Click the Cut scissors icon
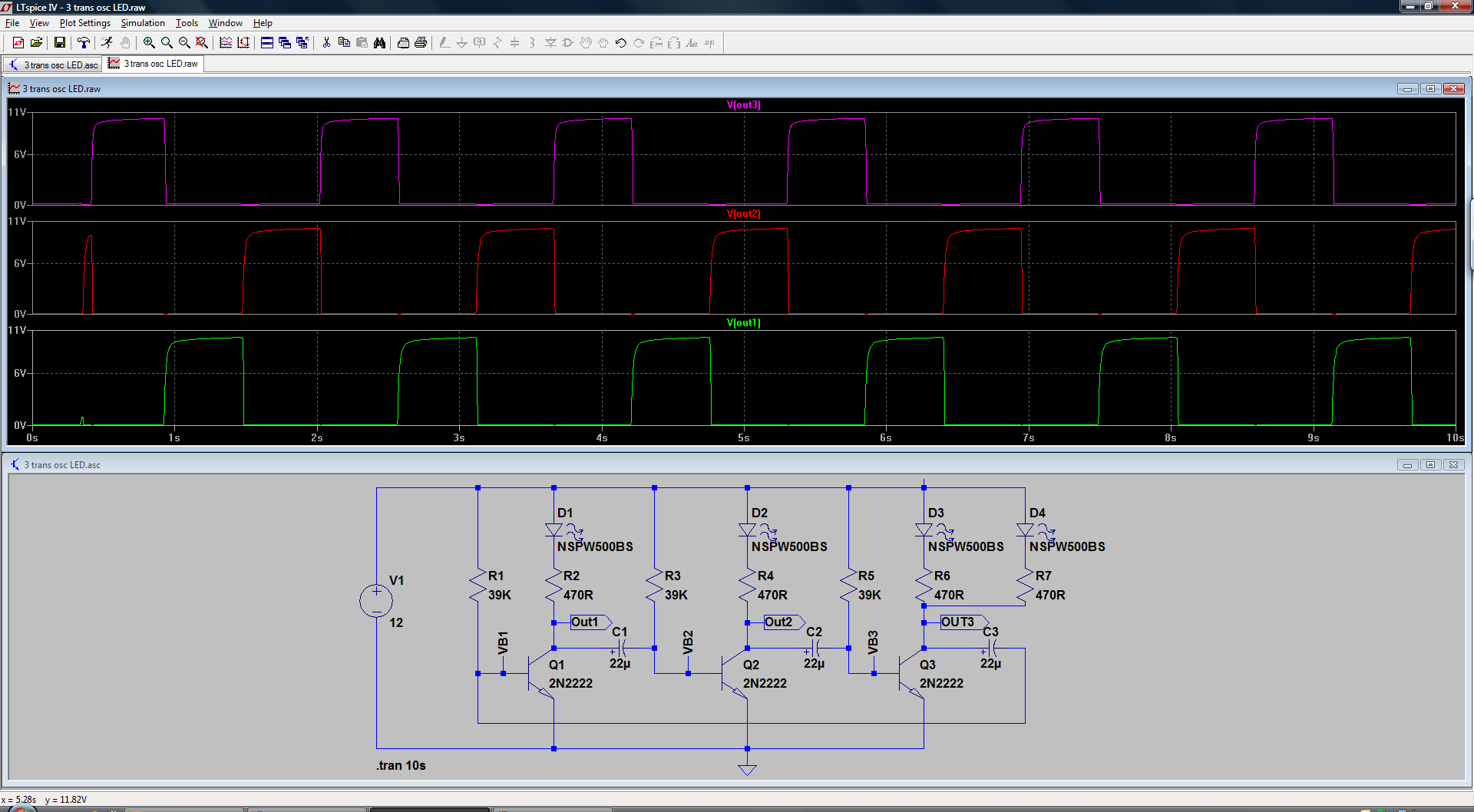Viewport: 1474px width, 812px height. tap(326, 43)
